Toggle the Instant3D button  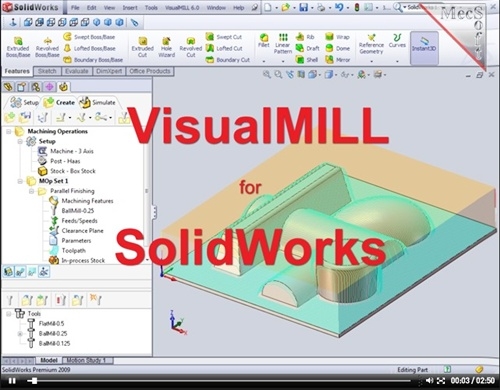424,48
